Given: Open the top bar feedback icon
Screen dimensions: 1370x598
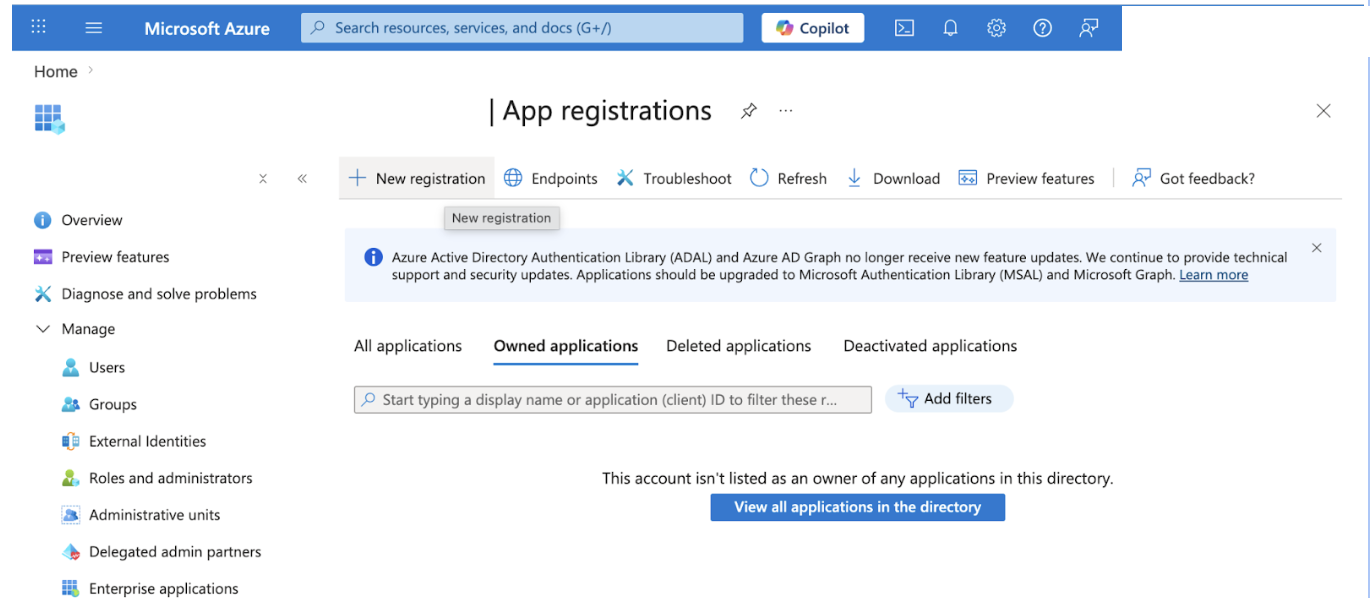Looking at the screenshot, I should [x=1089, y=28].
